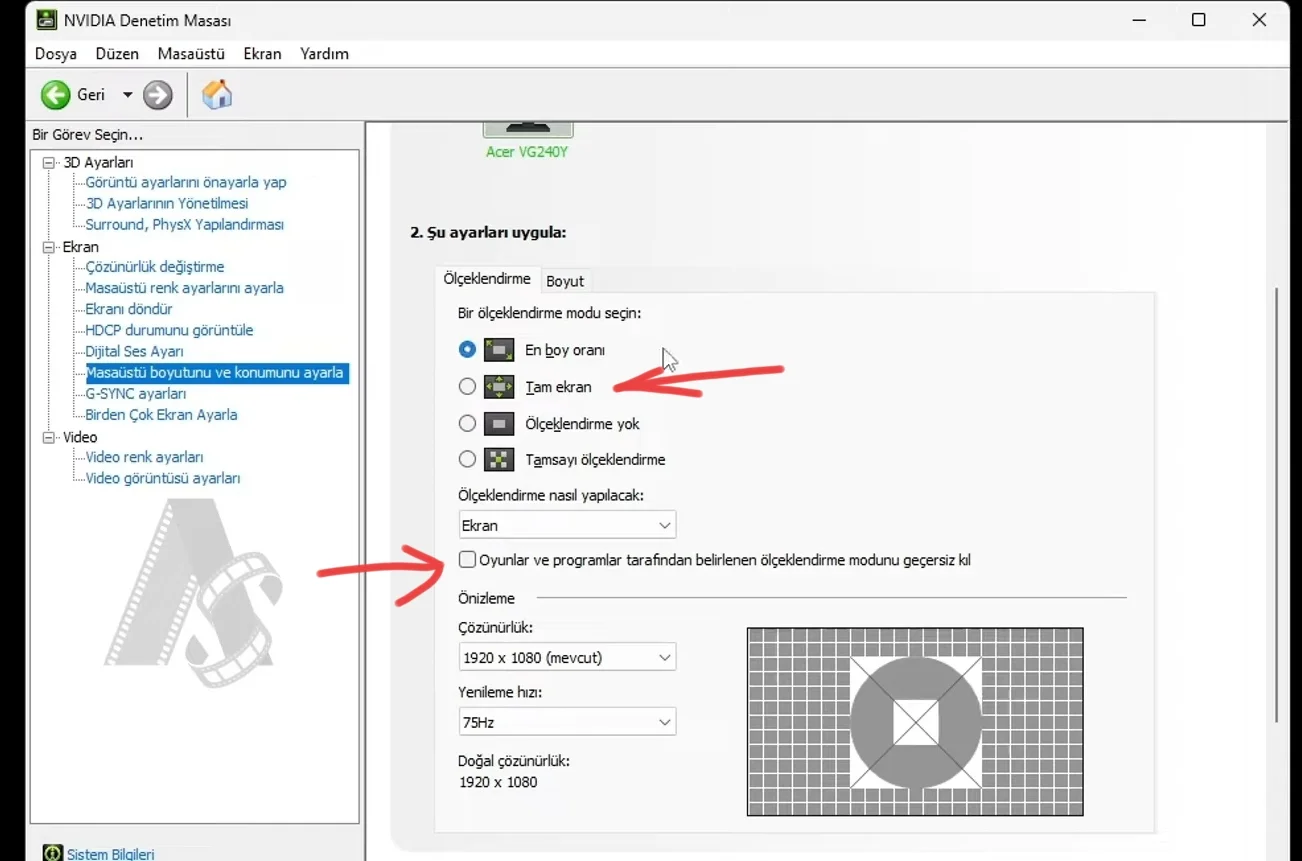Select the Tam ekran radio button

click(x=467, y=387)
